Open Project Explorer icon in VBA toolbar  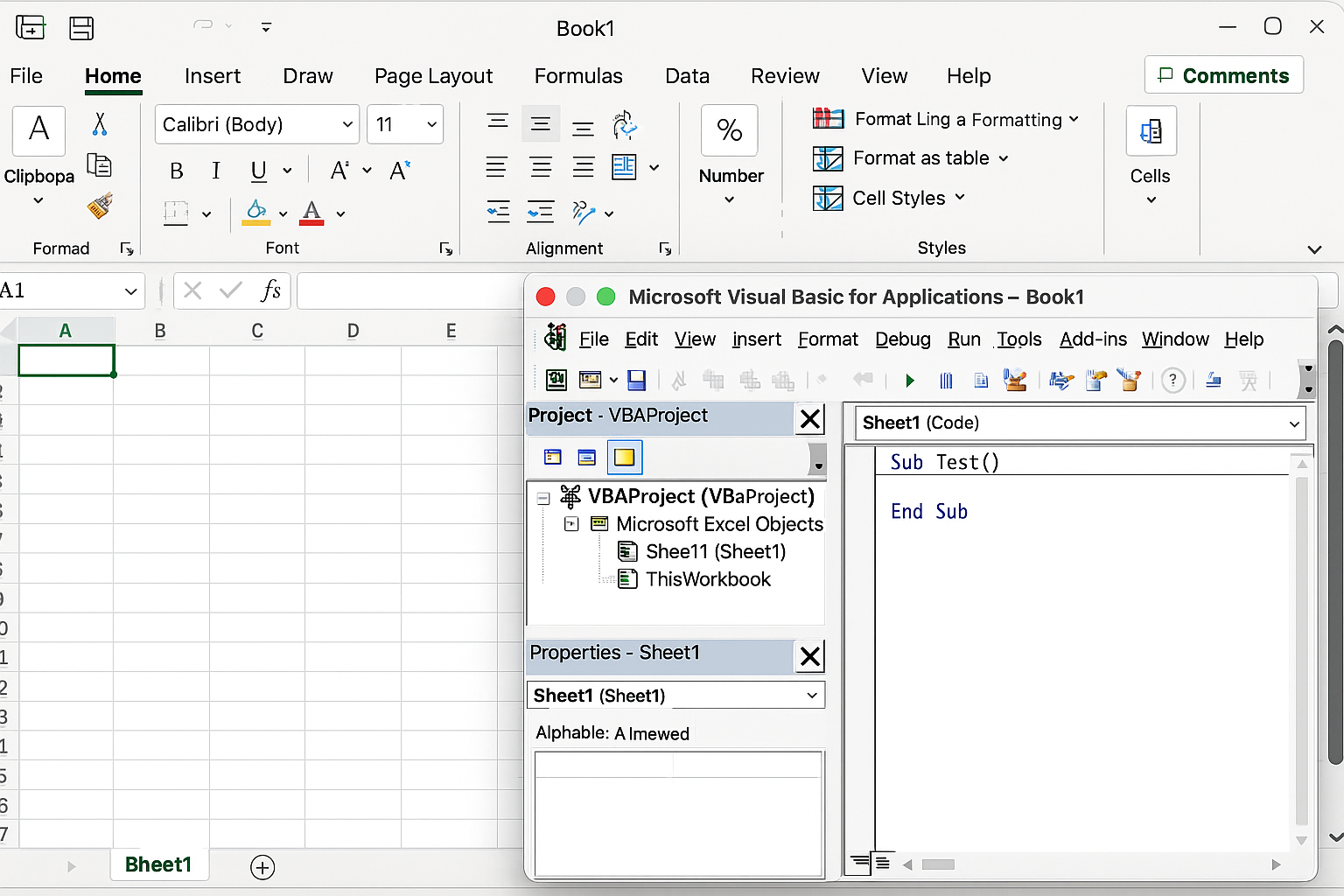pyautogui.click(x=1061, y=380)
